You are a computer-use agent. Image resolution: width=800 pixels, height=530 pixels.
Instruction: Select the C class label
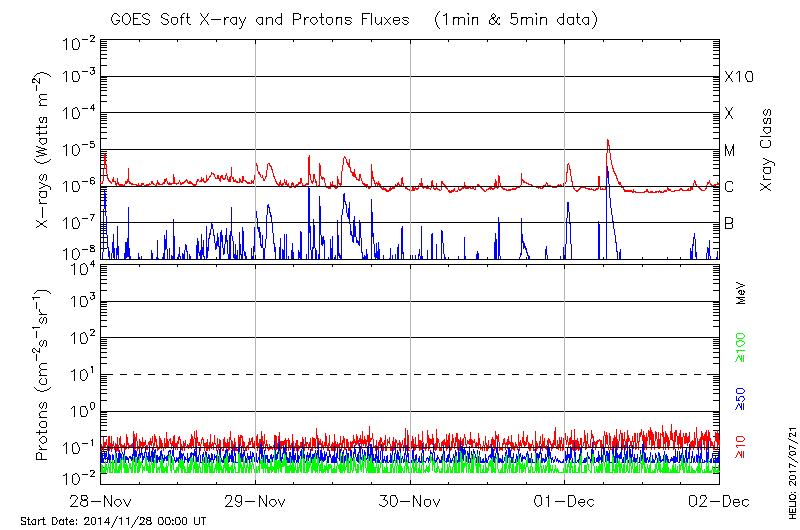coord(729,187)
